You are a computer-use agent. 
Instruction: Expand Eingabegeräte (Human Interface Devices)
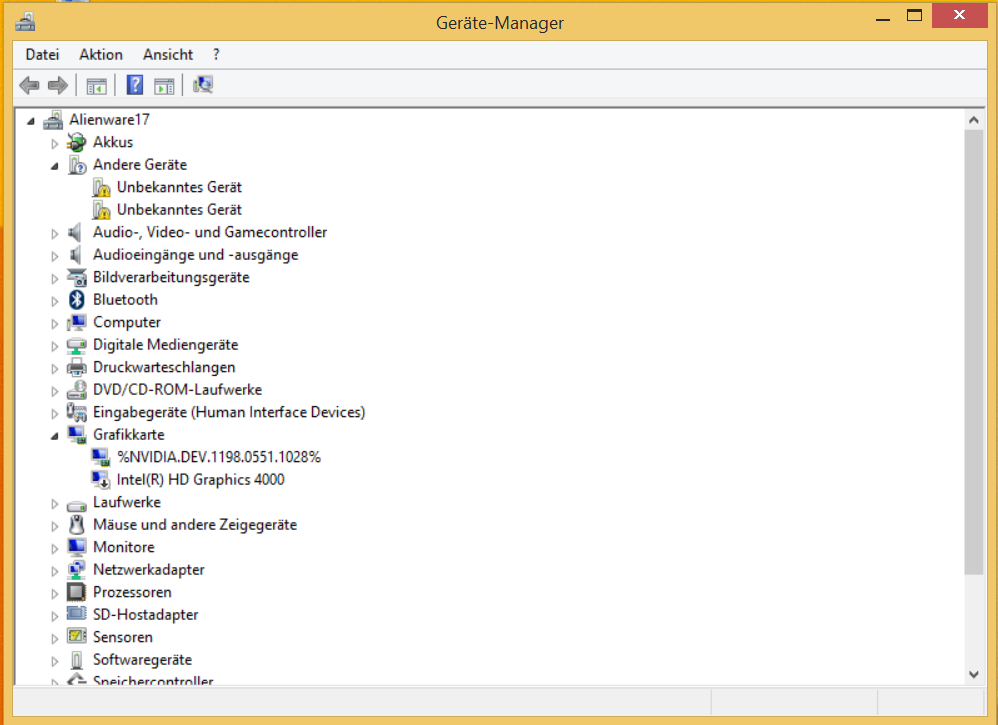click(55, 414)
